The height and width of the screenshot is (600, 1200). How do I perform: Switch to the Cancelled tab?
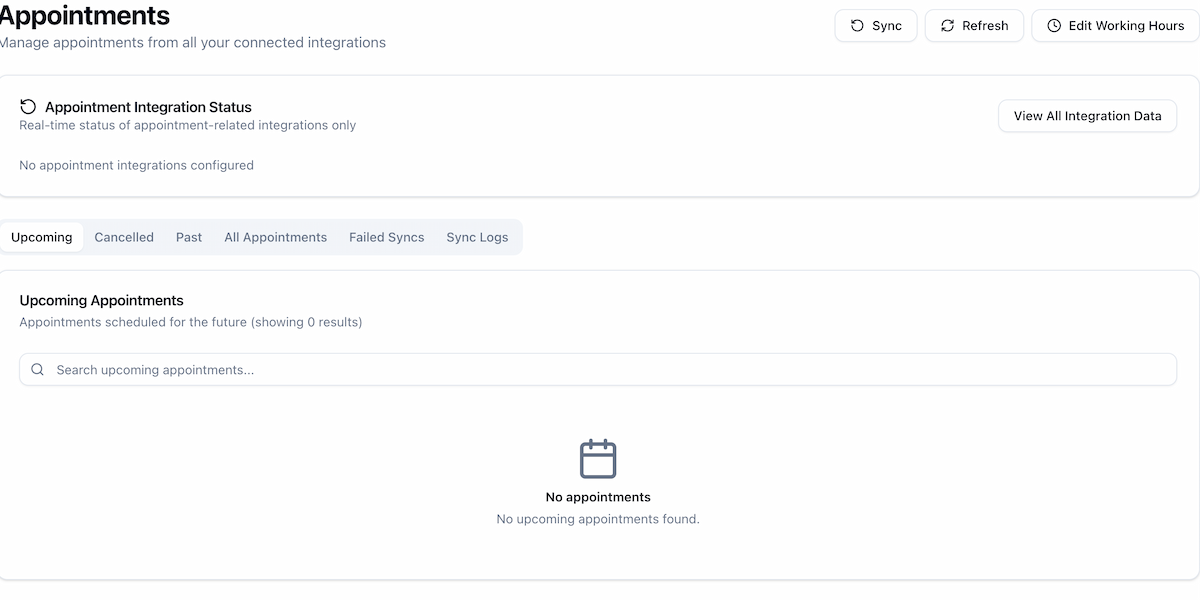pyautogui.click(x=124, y=237)
